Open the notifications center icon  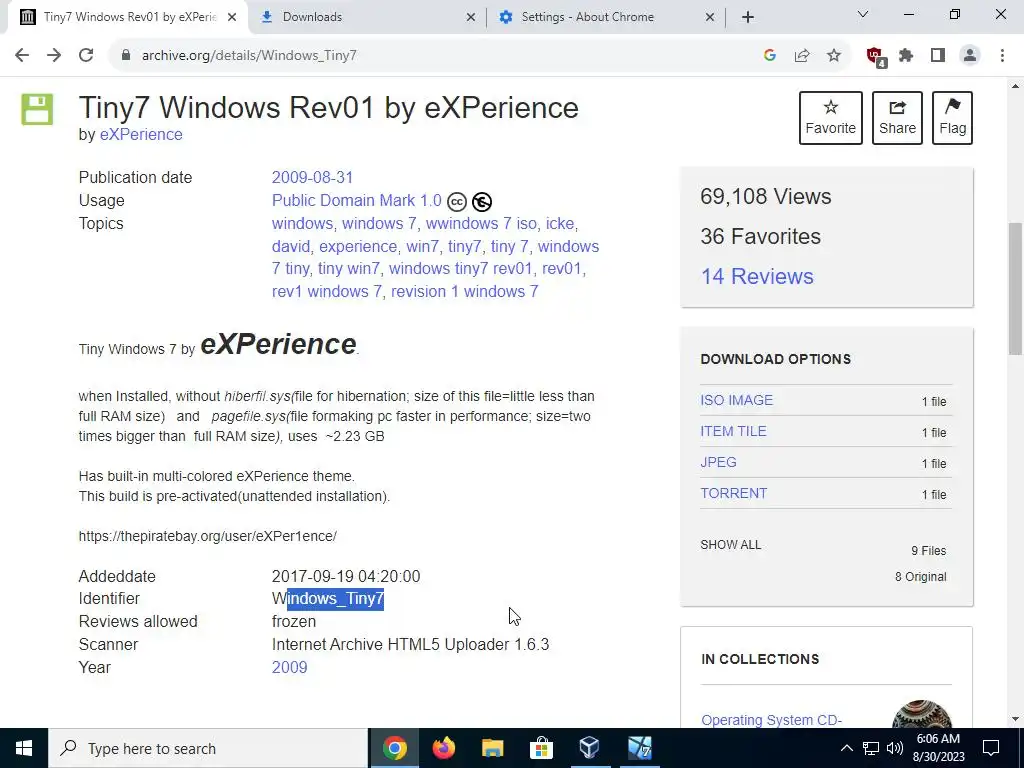pos(991,748)
